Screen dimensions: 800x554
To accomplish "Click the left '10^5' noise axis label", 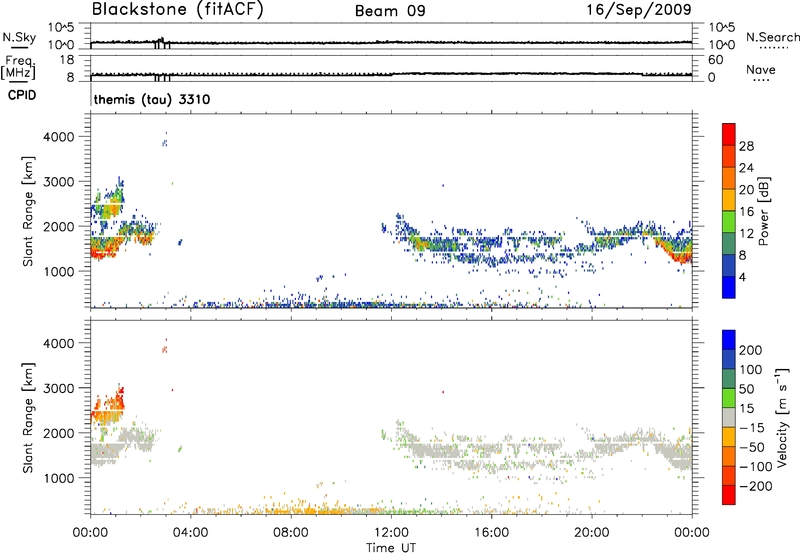I will click(61, 27).
